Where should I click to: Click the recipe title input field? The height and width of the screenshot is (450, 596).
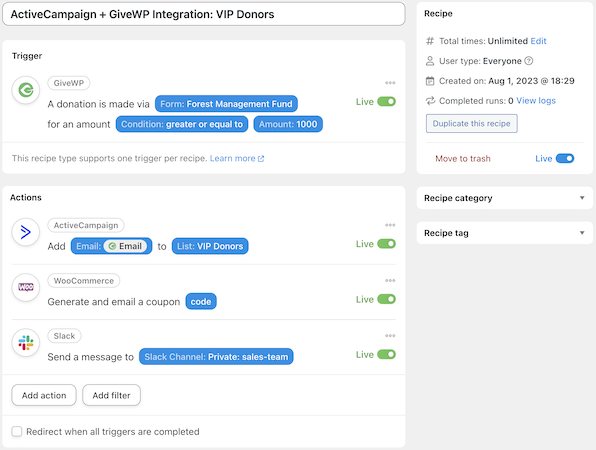(x=204, y=14)
